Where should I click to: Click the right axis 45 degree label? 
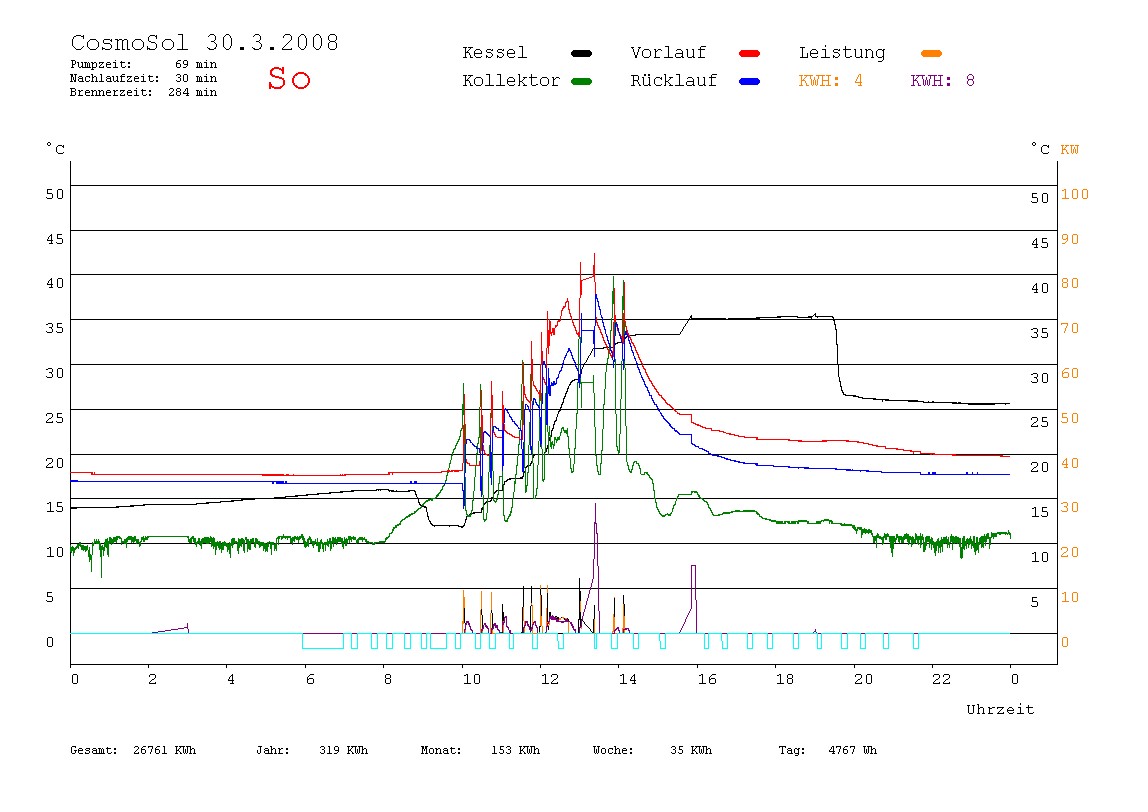(1040, 243)
